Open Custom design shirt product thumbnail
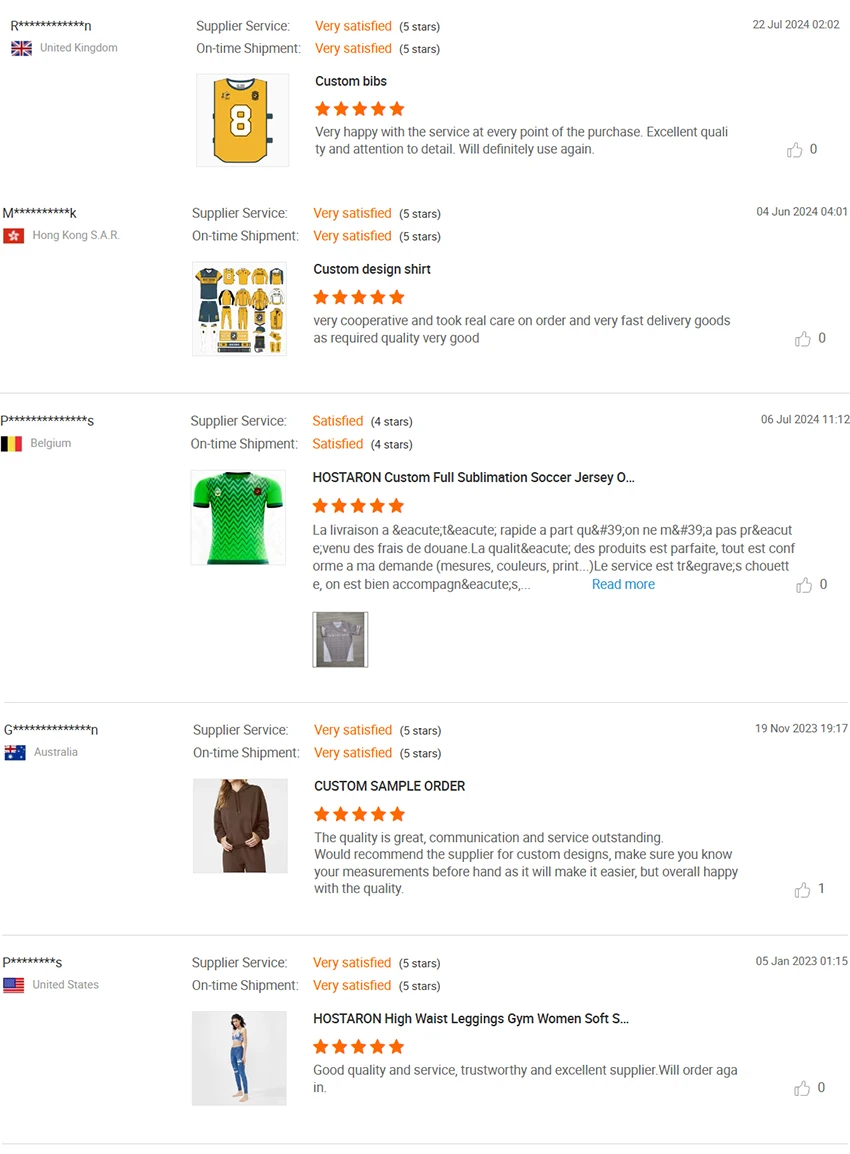850x1154 pixels. pos(239,309)
